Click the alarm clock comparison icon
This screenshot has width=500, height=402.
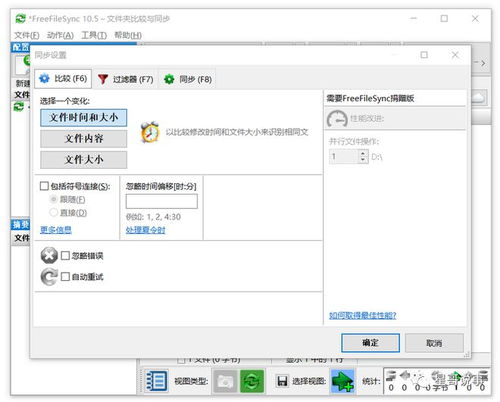[150, 132]
